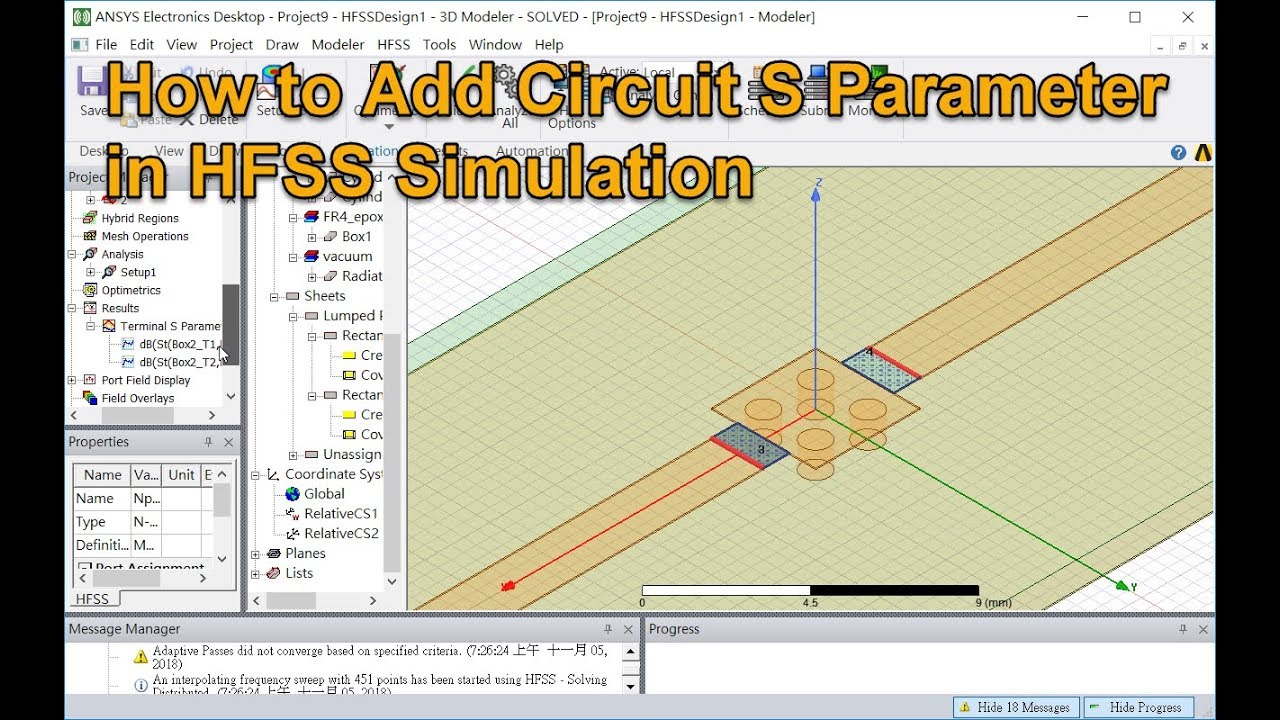This screenshot has height=720, width=1280.
Task: Expand the Port Field Display node
Action: click(x=72, y=380)
